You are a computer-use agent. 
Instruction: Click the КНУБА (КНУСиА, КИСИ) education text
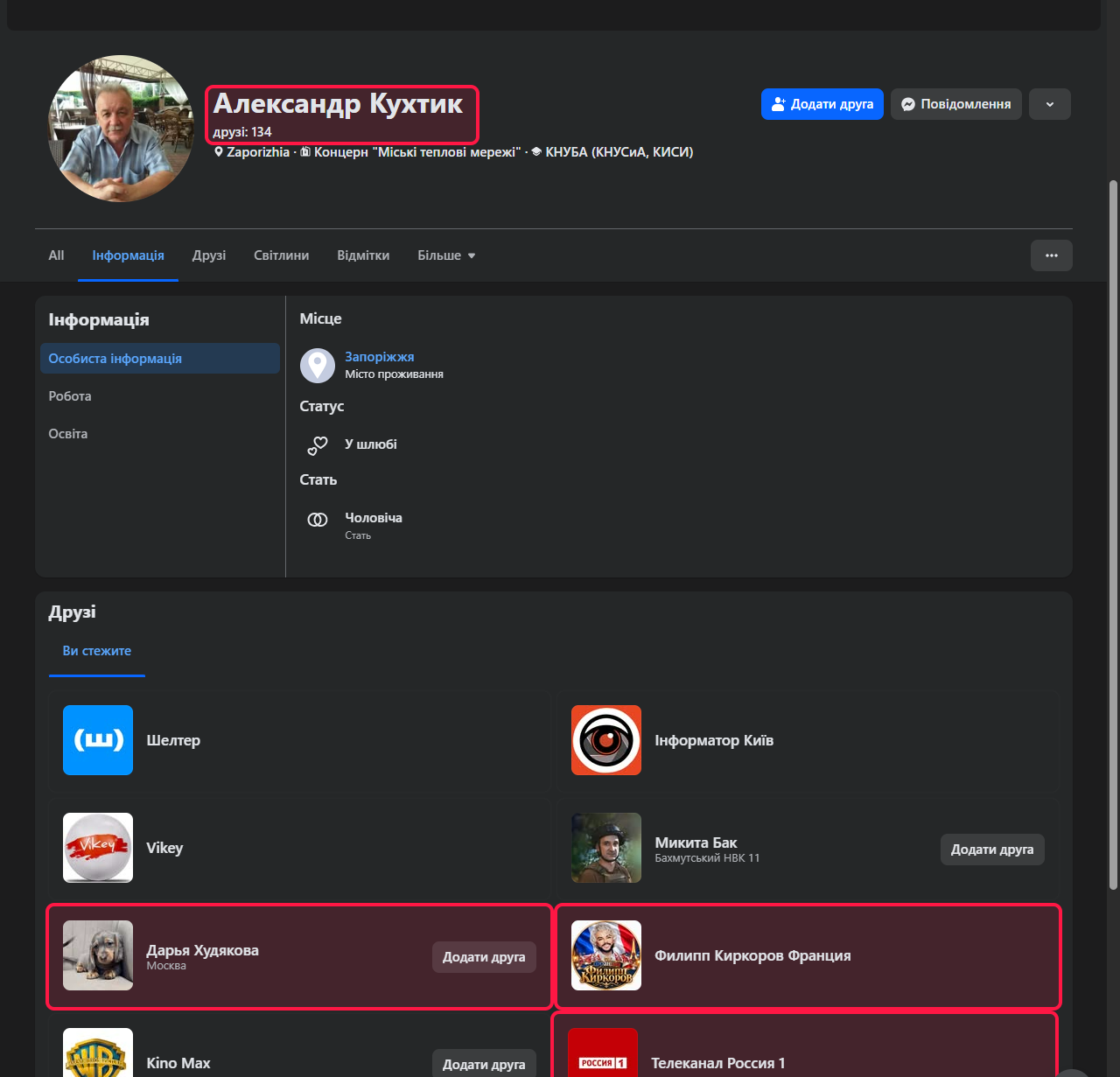pos(619,152)
